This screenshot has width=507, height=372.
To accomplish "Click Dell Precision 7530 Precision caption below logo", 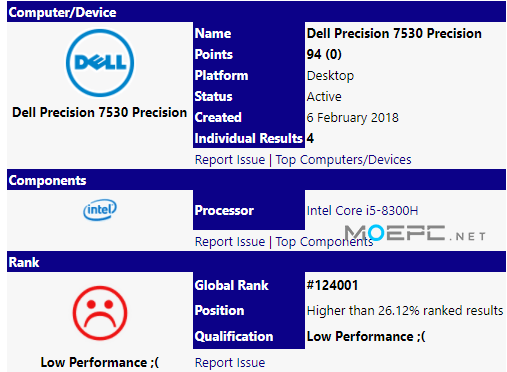I will pos(99,112).
